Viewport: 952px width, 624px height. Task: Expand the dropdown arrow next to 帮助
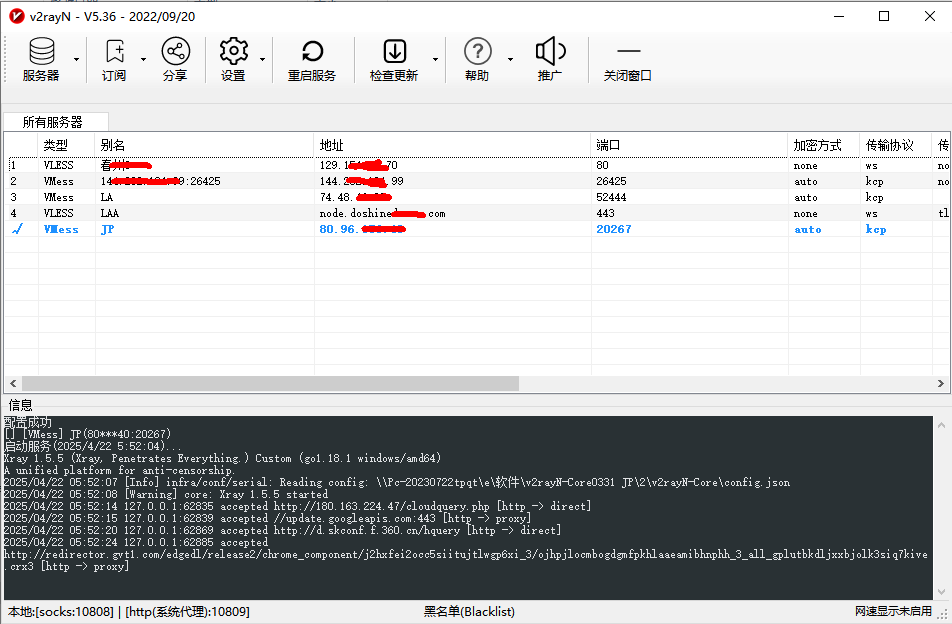click(x=510, y=59)
